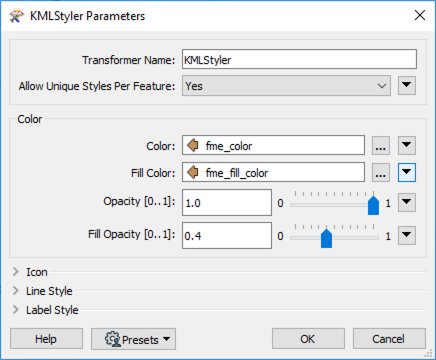Screen dimensions: 436x360
Task: Expand the Icon section
Action: [16, 272]
